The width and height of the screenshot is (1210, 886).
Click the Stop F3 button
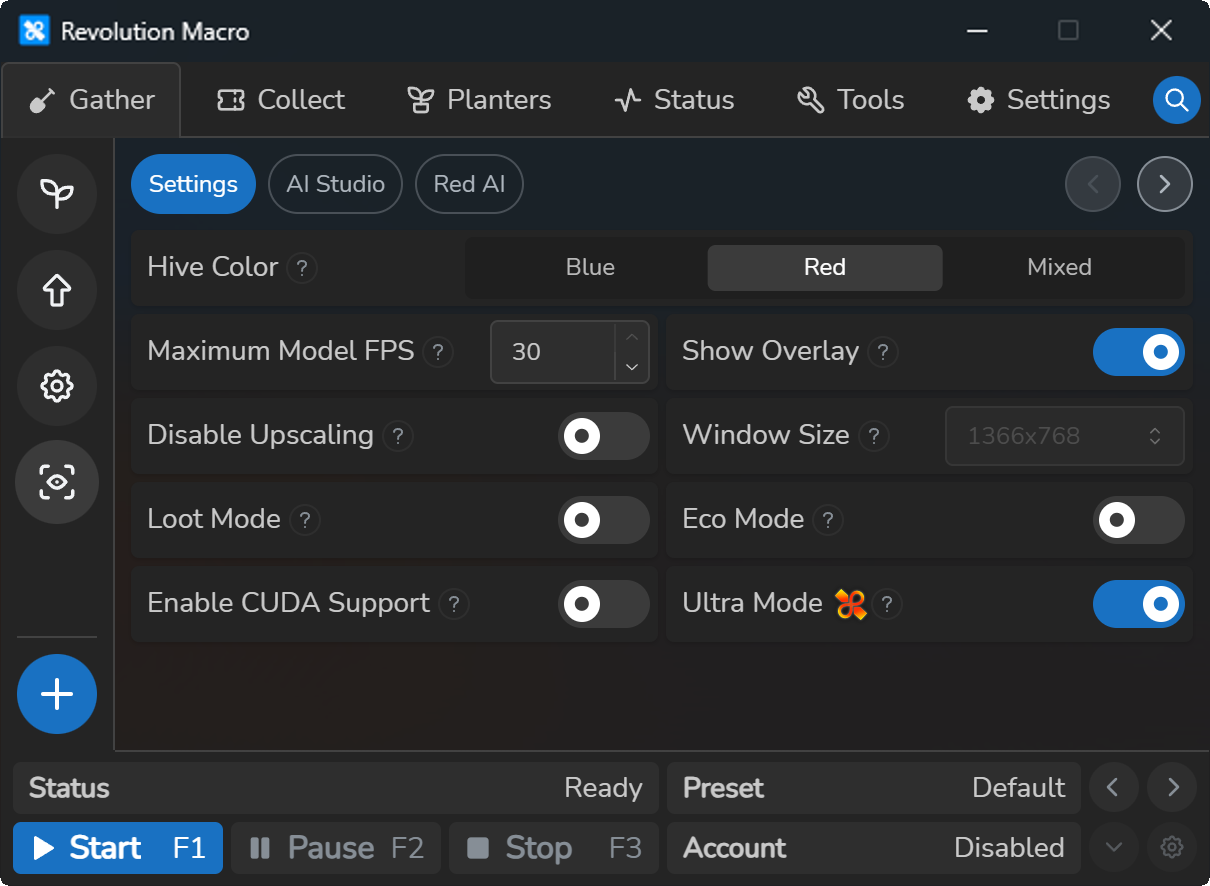click(554, 848)
